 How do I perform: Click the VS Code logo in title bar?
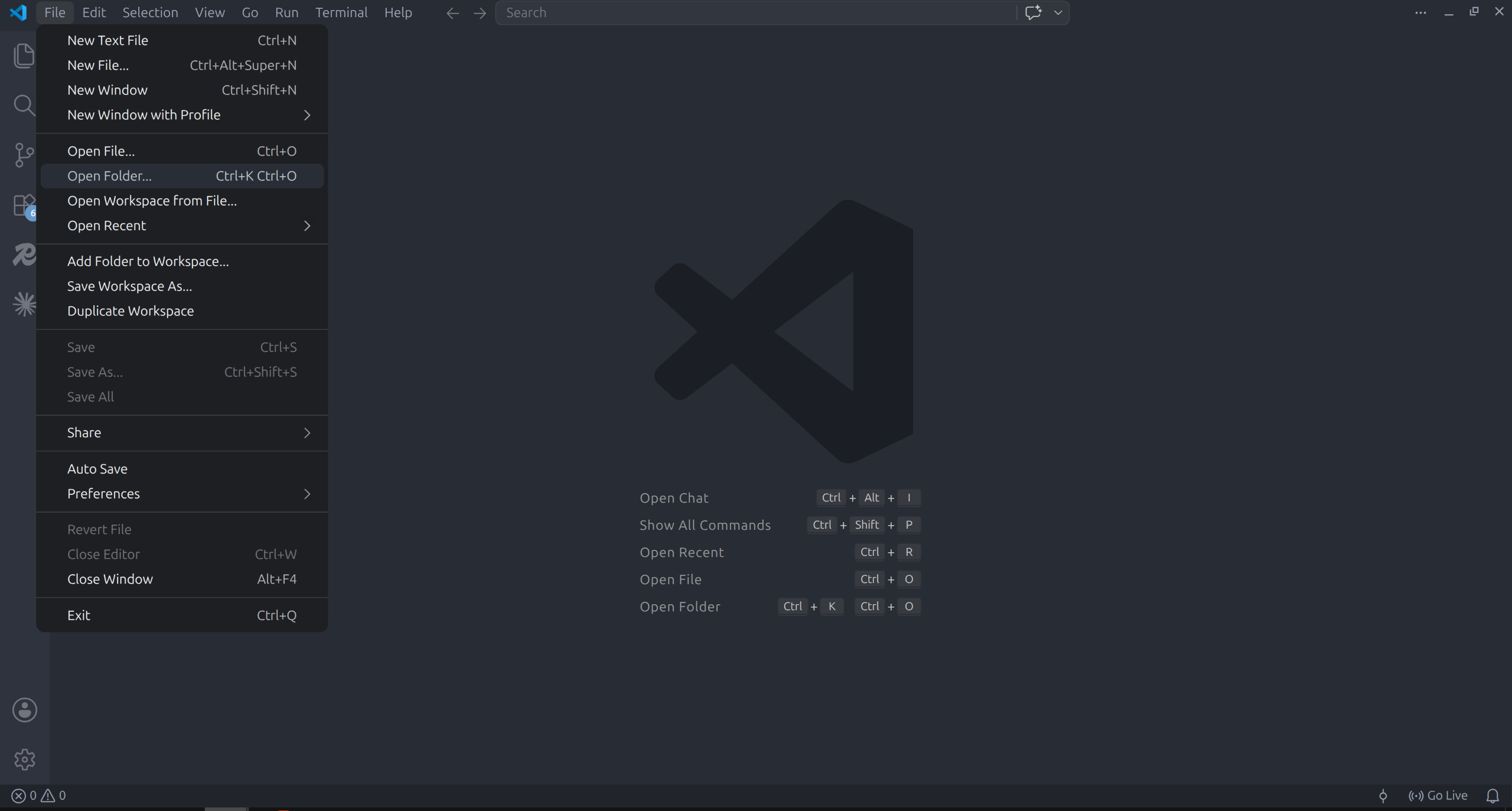click(18, 12)
